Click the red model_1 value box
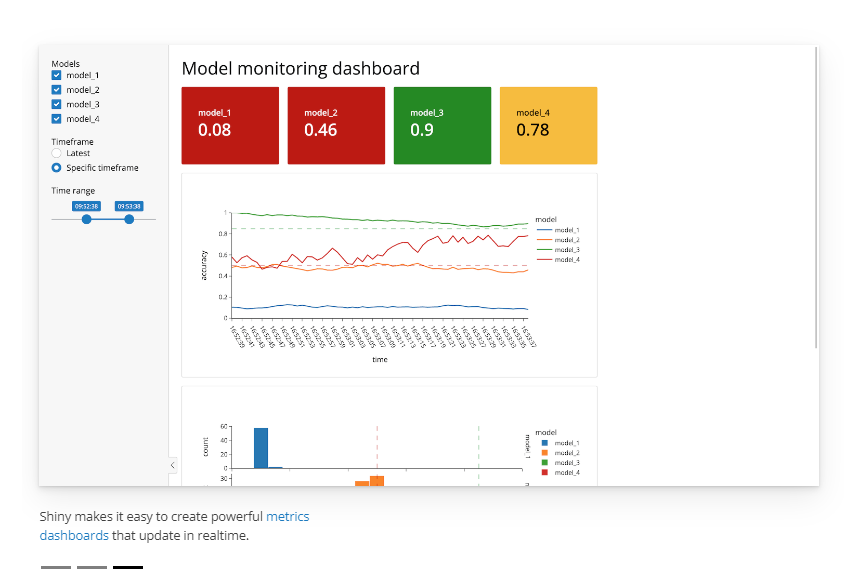Image resolution: width=844 pixels, height=587 pixels. pos(230,125)
